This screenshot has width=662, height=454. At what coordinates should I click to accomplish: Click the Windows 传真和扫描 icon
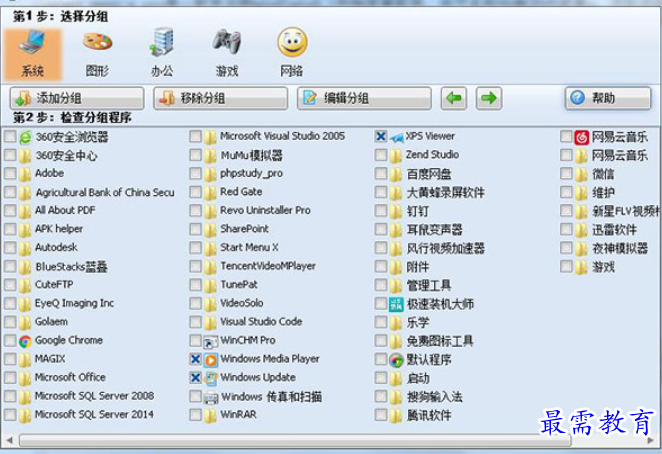[211, 397]
